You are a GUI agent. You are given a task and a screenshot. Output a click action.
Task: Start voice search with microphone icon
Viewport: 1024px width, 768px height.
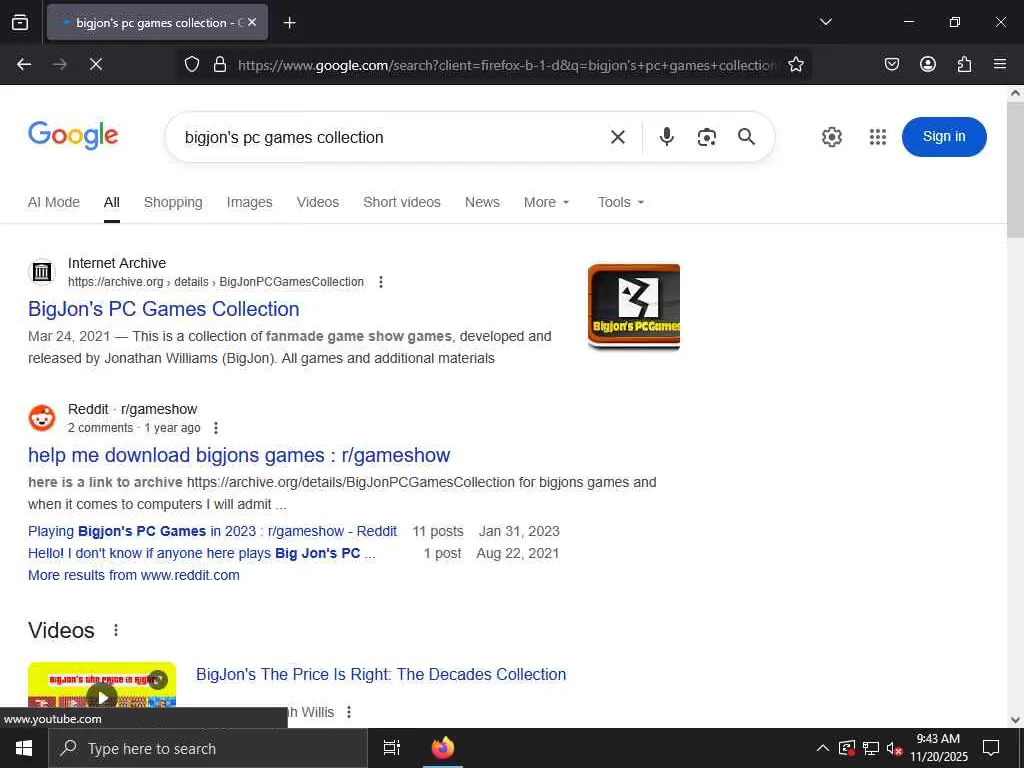667,136
